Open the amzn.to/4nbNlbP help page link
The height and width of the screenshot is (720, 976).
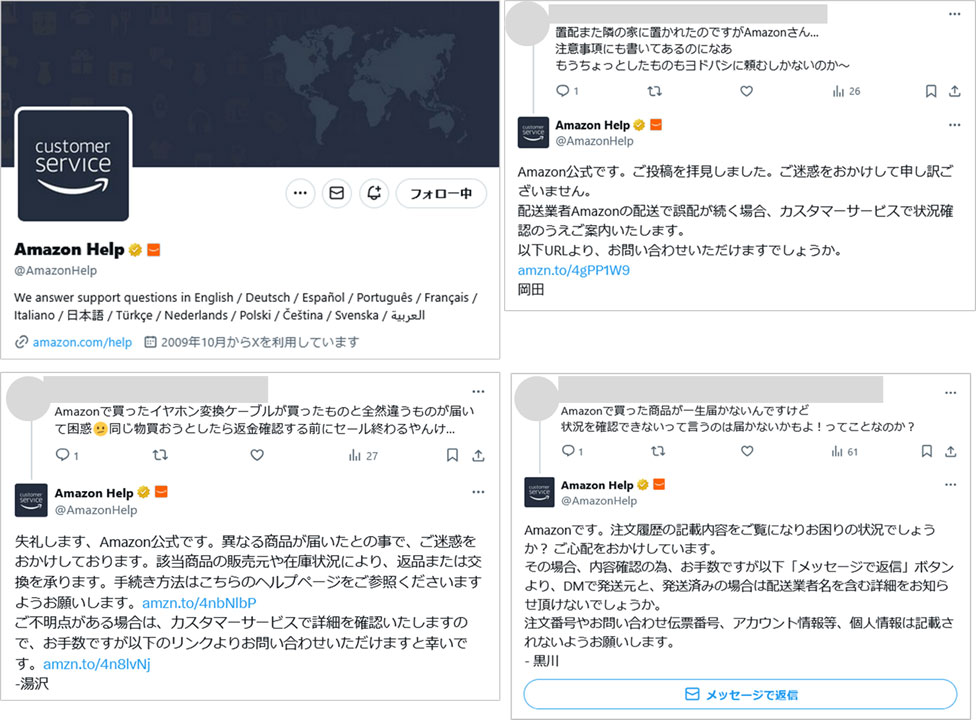coord(199,603)
